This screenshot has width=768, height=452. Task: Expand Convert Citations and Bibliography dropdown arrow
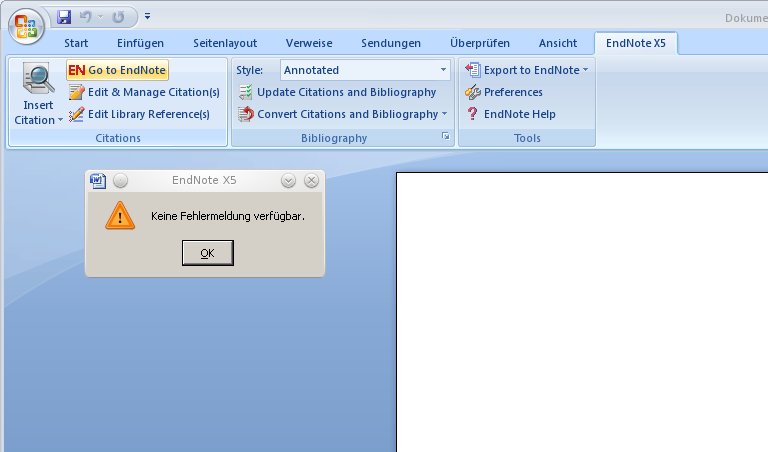click(444, 114)
